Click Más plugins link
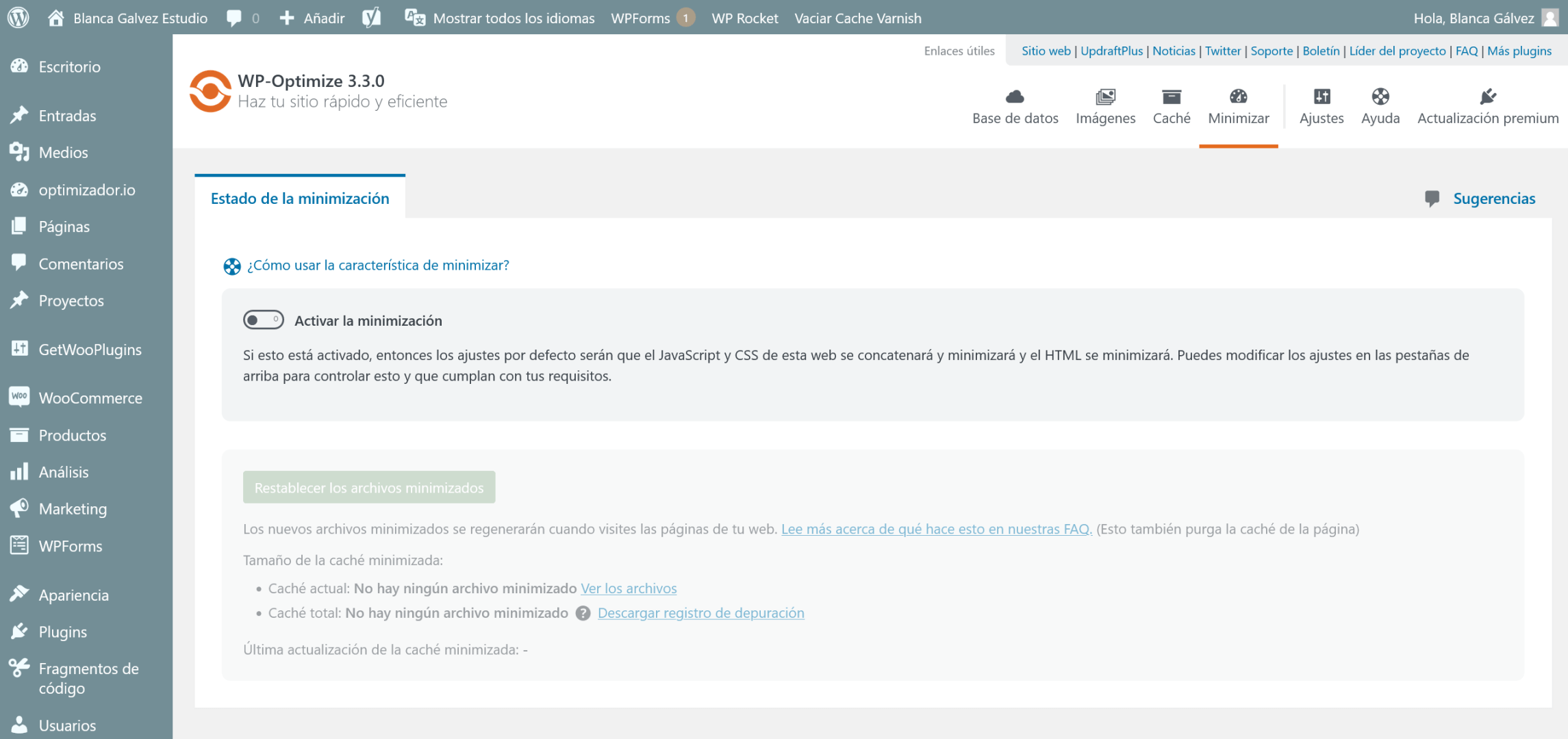 (1519, 51)
